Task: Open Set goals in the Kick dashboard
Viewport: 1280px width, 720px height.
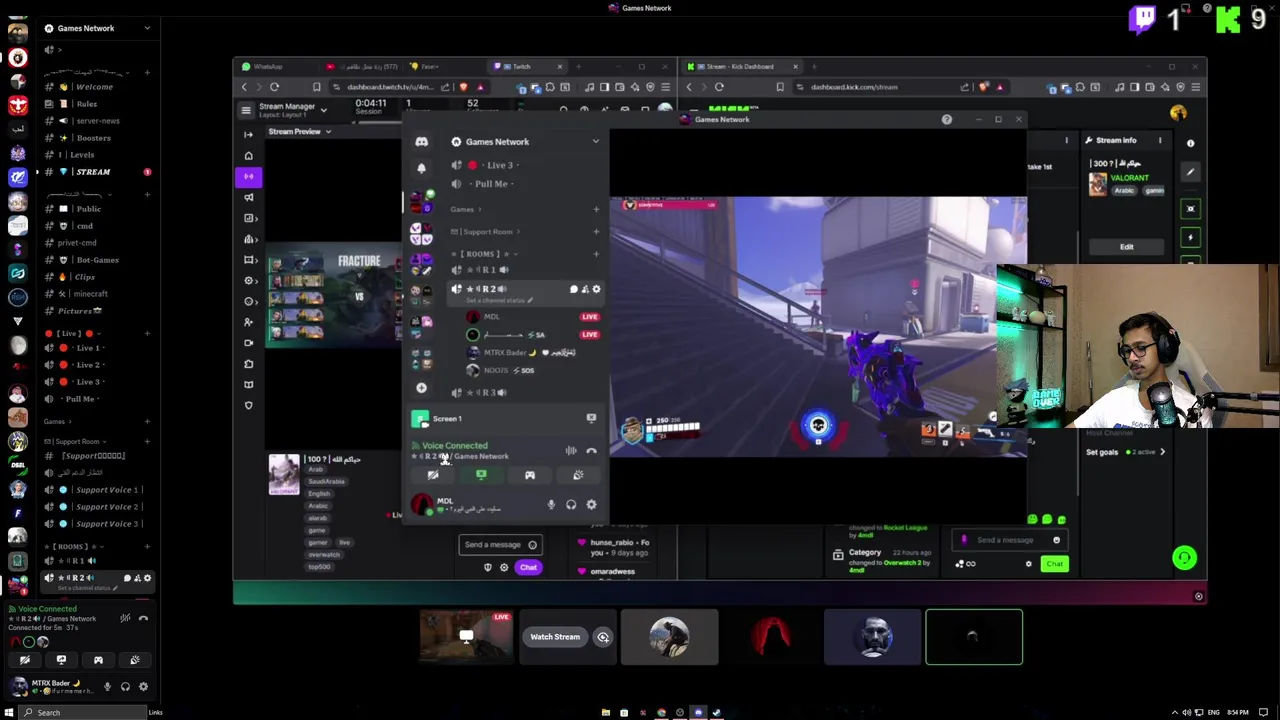Action: click(x=1125, y=452)
